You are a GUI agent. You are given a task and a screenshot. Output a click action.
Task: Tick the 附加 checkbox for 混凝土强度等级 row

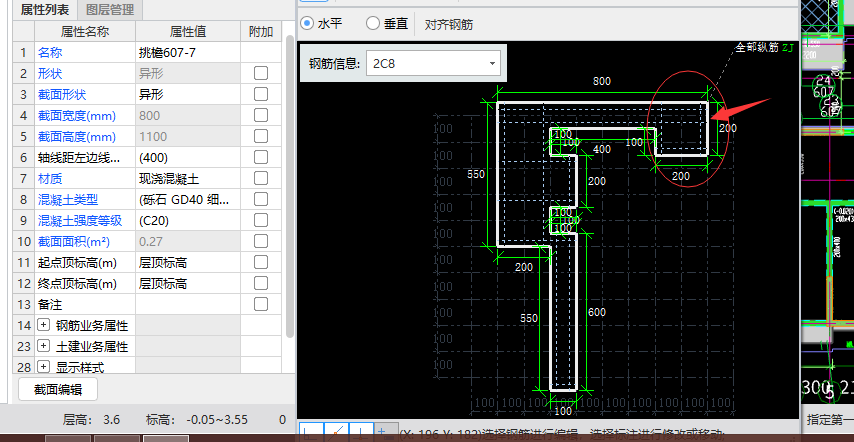pyautogui.click(x=261, y=220)
